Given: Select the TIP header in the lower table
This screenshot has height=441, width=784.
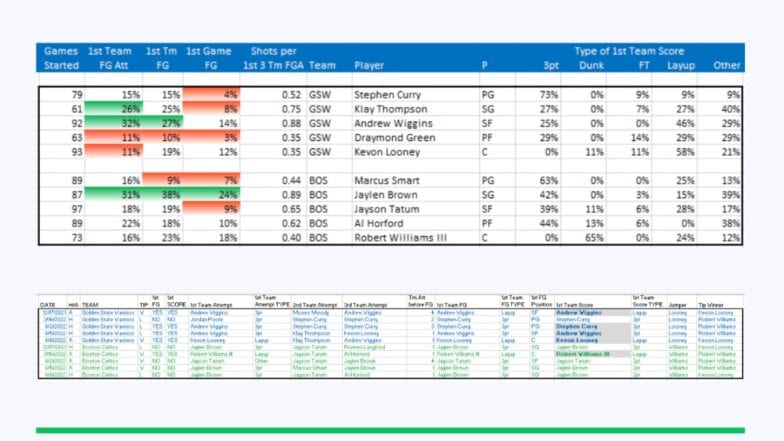Looking at the screenshot, I should point(144,304).
